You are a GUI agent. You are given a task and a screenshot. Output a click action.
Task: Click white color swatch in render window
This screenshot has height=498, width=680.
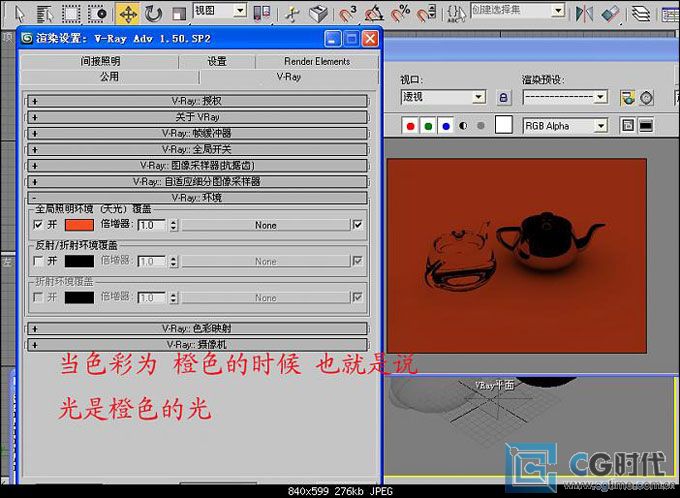click(x=504, y=125)
